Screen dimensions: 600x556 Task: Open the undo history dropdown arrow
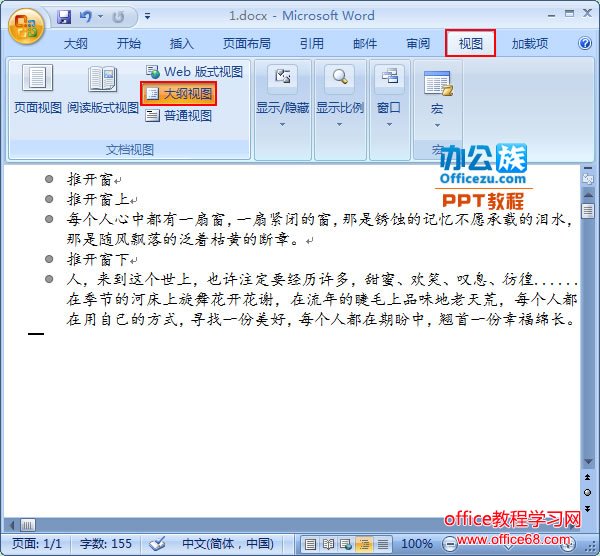pyautogui.click(x=100, y=16)
